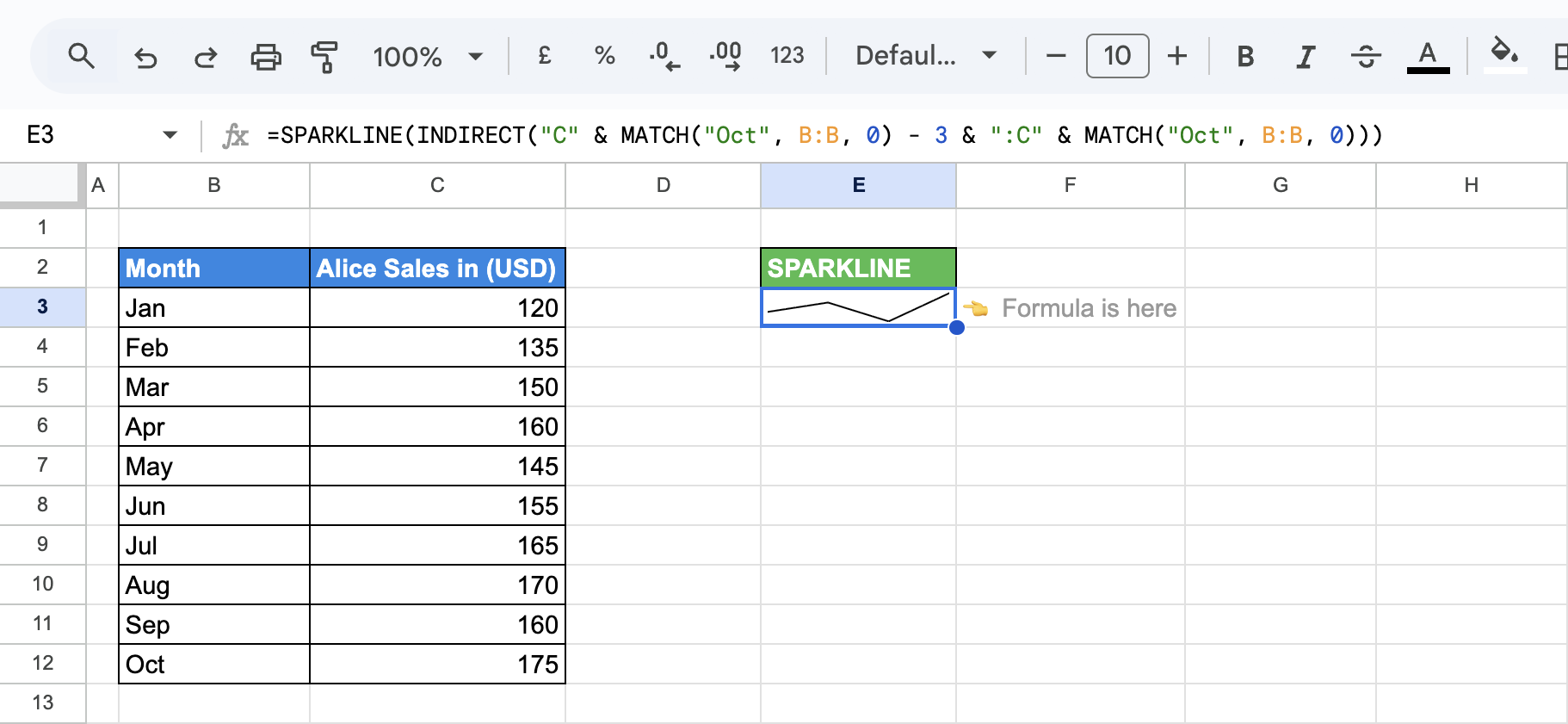Viewport: 1568px width, 724px height.
Task: Select the Feb cell
Action: tap(214, 347)
